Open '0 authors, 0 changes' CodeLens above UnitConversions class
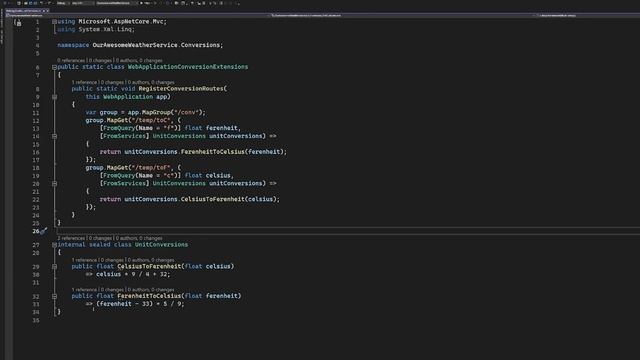The width and height of the screenshot is (640, 360). click(139, 238)
